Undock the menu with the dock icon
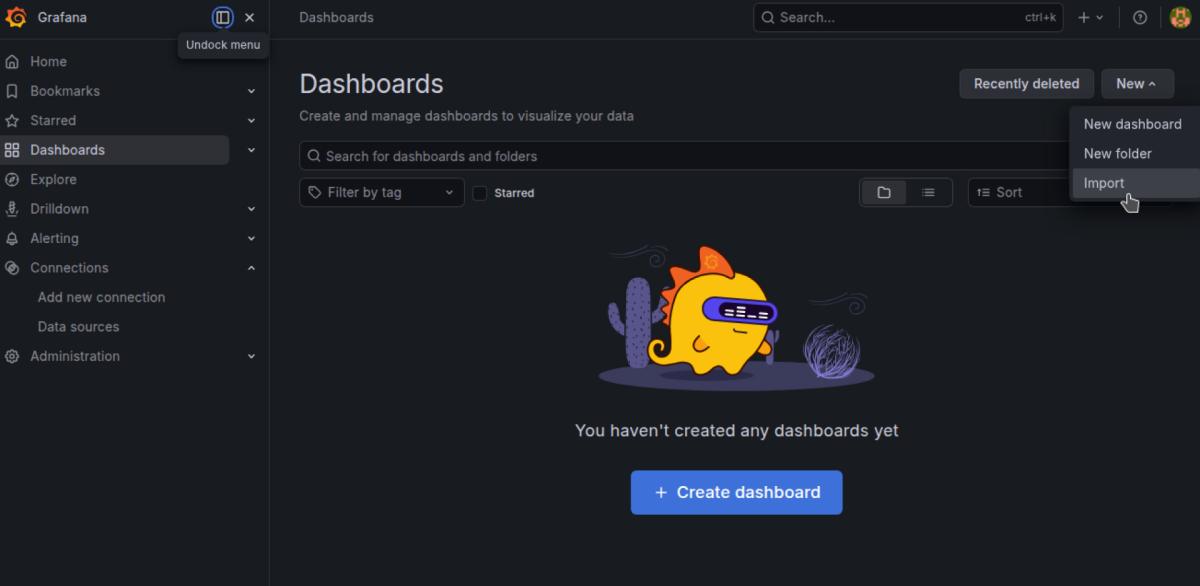The image size is (1200, 586). tap(223, 17)
